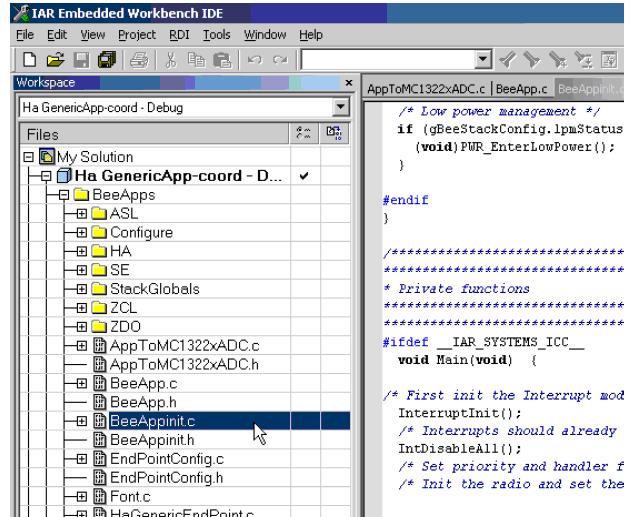Expand the ZCL folder

[82, 308]
